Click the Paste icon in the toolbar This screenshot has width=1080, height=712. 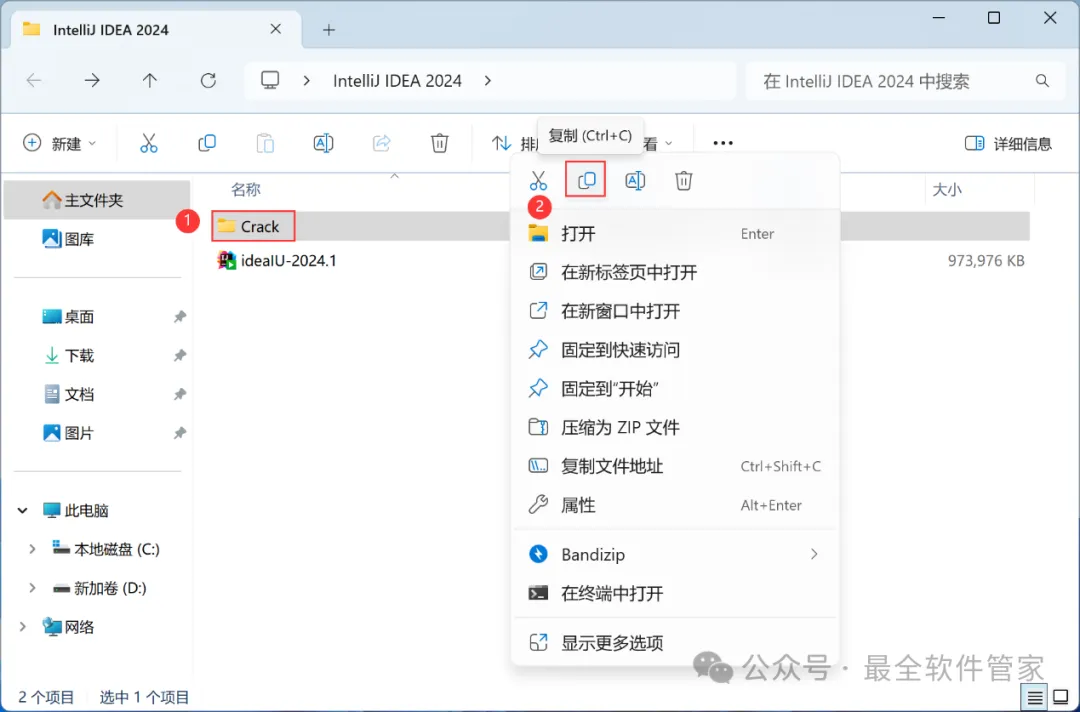tap(265, 143)
